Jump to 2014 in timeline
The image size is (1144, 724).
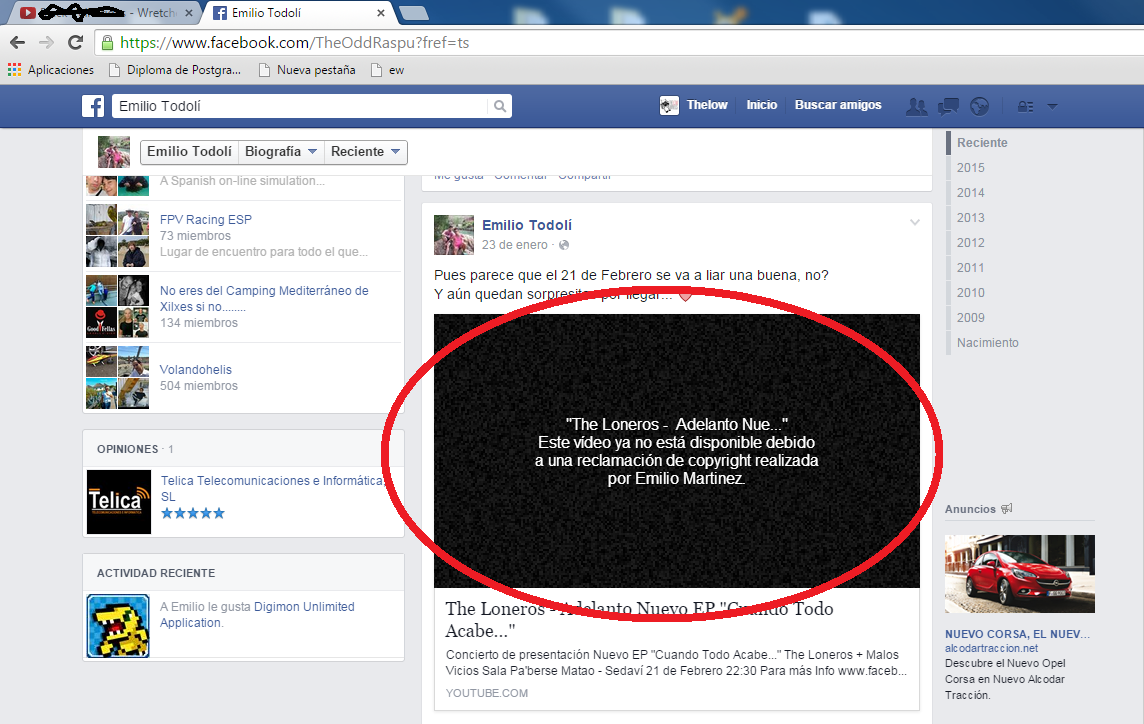[970, 193]
